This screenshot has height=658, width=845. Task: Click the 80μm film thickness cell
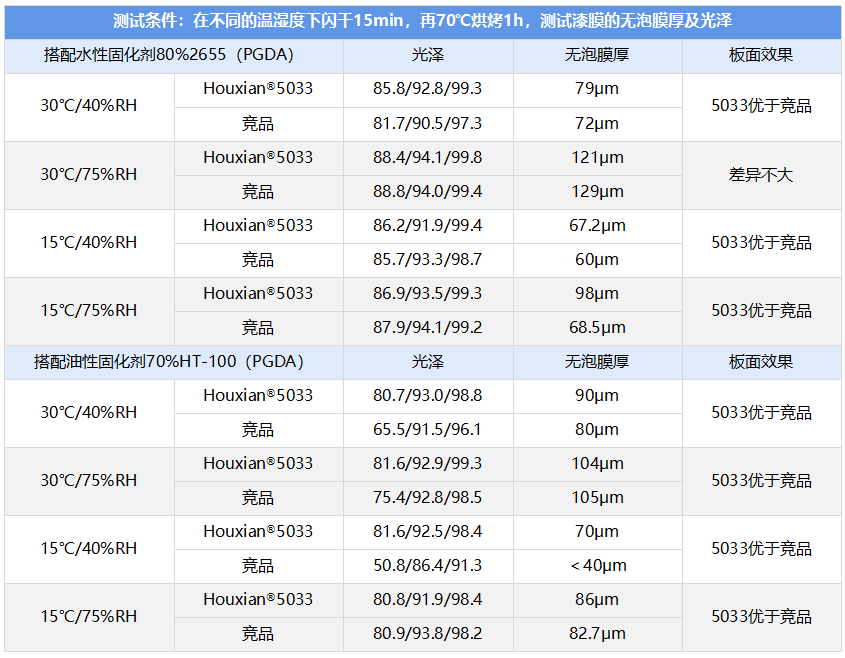(x=597, y=430)
